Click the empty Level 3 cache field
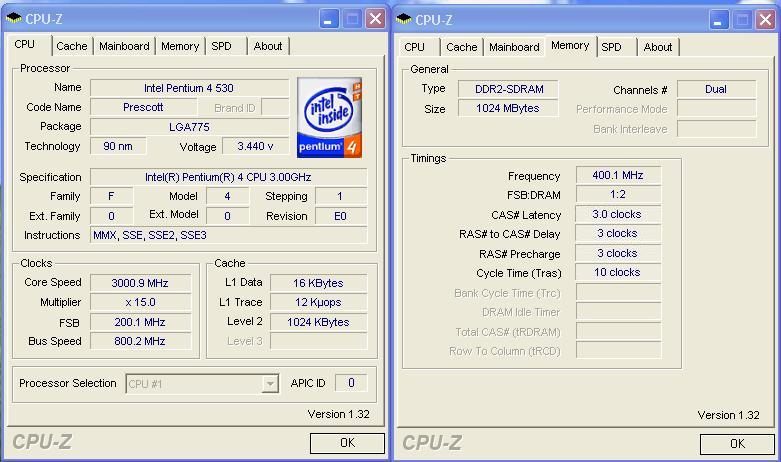Image resolution: width=781 pixels, height=462 pixels. tap(318, 341)
